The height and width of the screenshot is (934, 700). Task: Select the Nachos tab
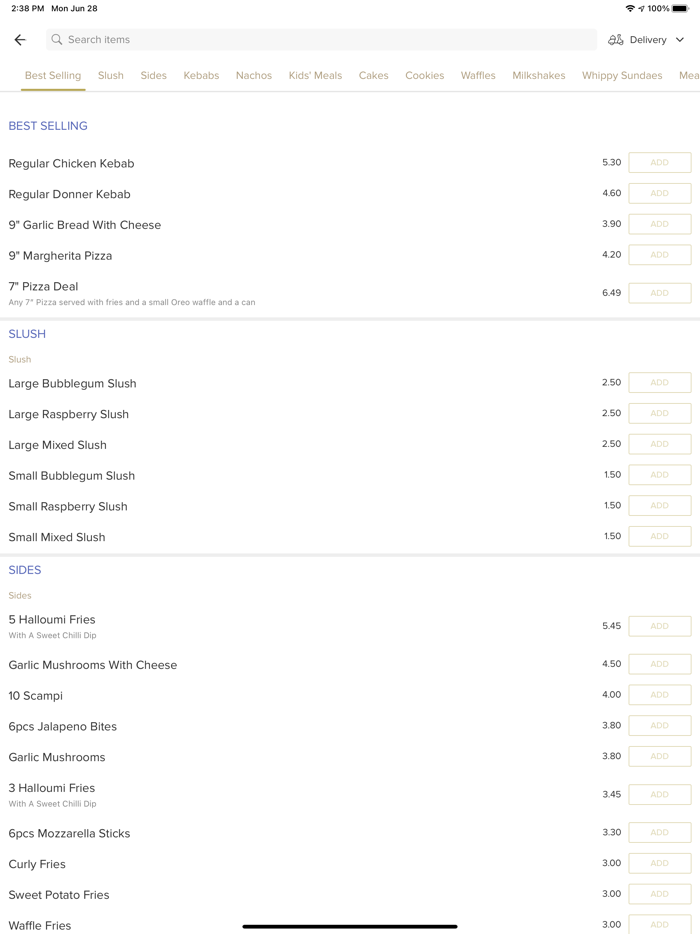[254, 76]
